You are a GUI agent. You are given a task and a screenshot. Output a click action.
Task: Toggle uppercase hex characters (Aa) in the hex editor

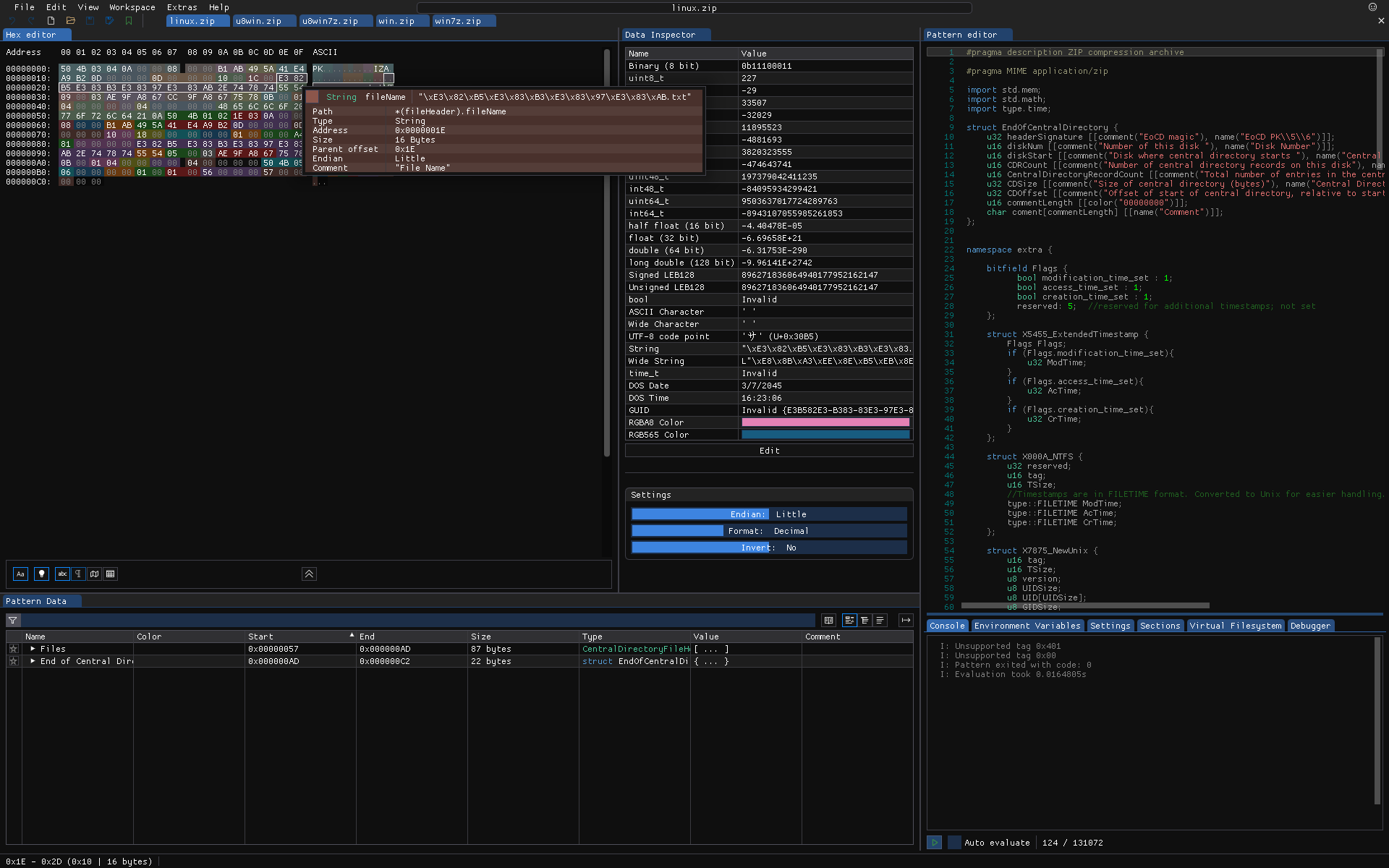(20, 574)
